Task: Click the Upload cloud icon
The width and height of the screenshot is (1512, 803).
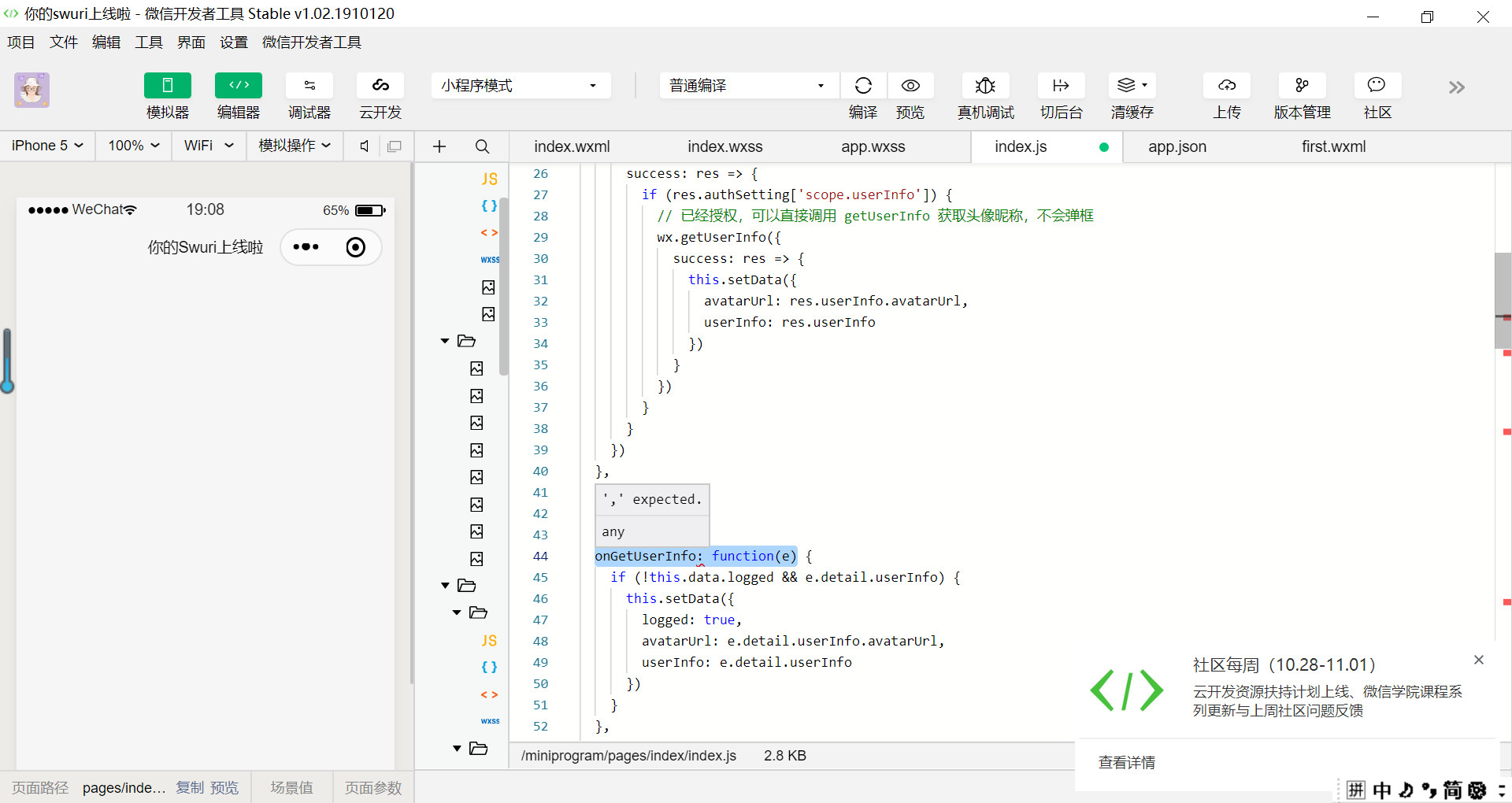Action: (1226, 86)
